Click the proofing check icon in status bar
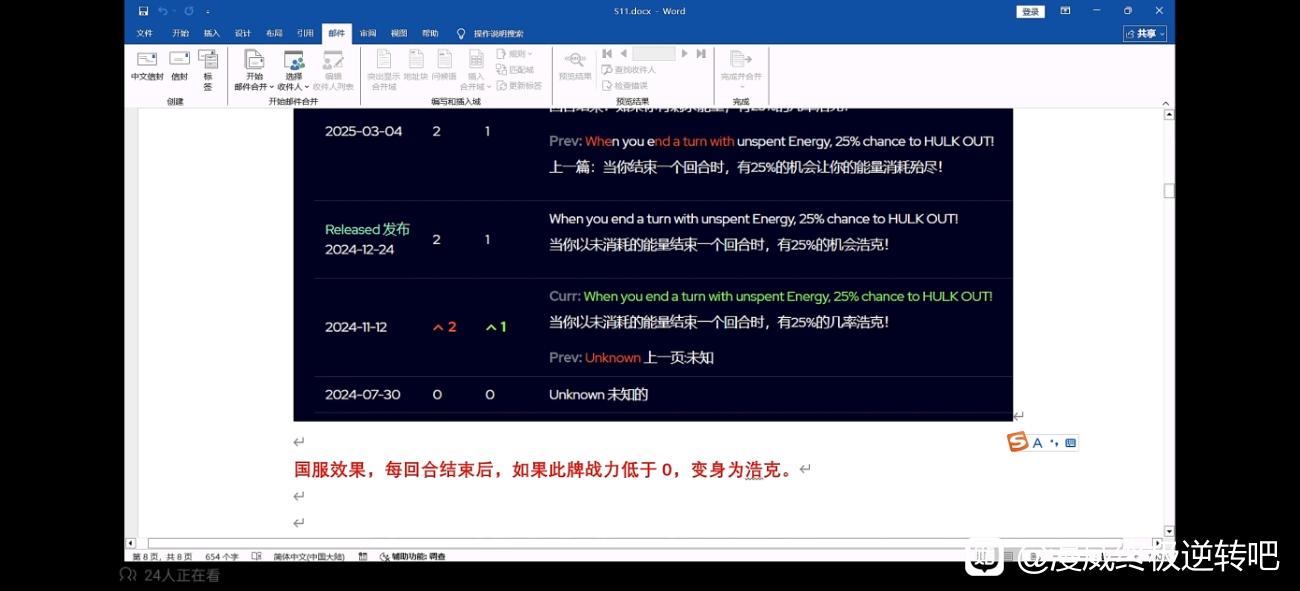 (257, 556)
